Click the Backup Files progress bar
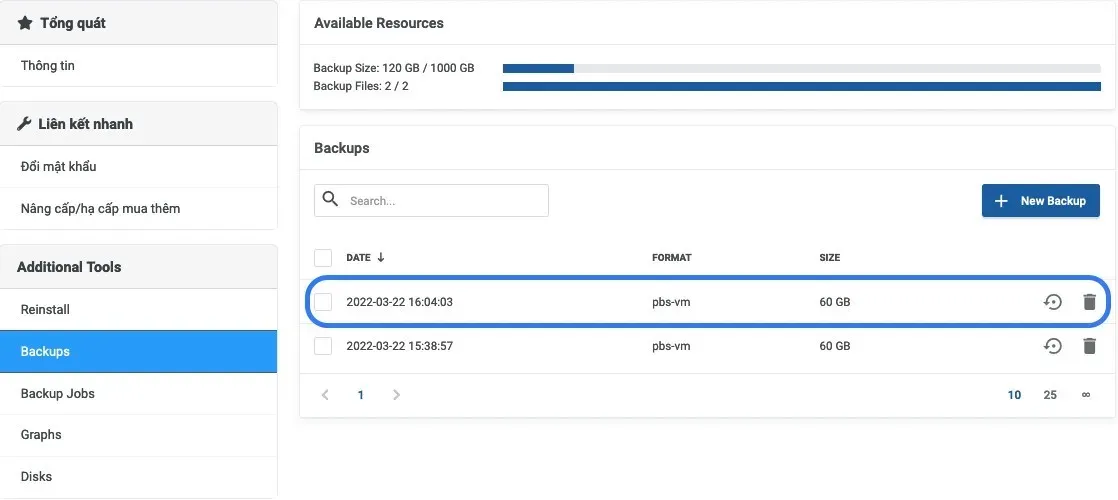The height and width of the screenshot is (500, 1118). point(801,86)
